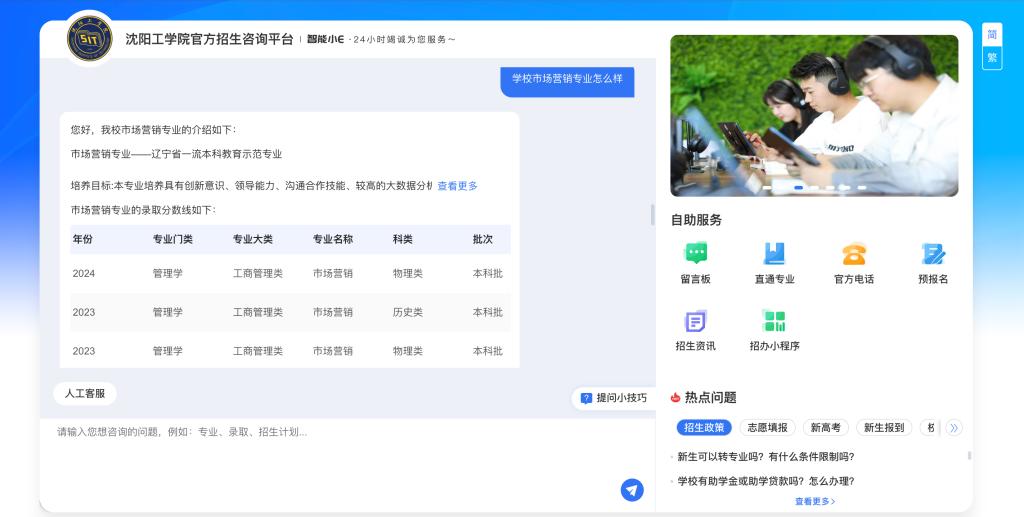Click the SIT school logo
1024x517 pixels.
(90, 39)
